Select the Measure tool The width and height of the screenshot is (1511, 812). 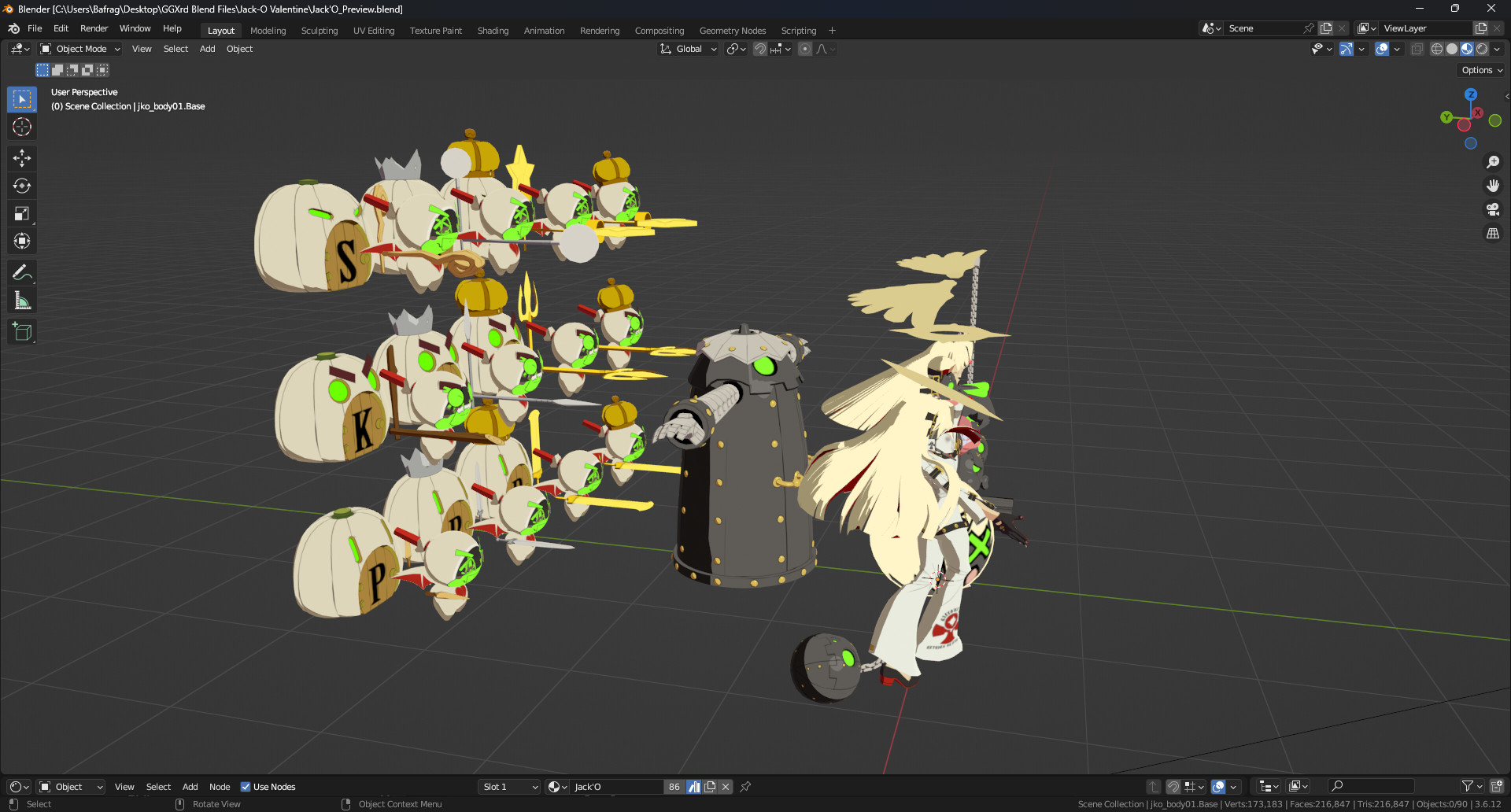tap(22, 299)
